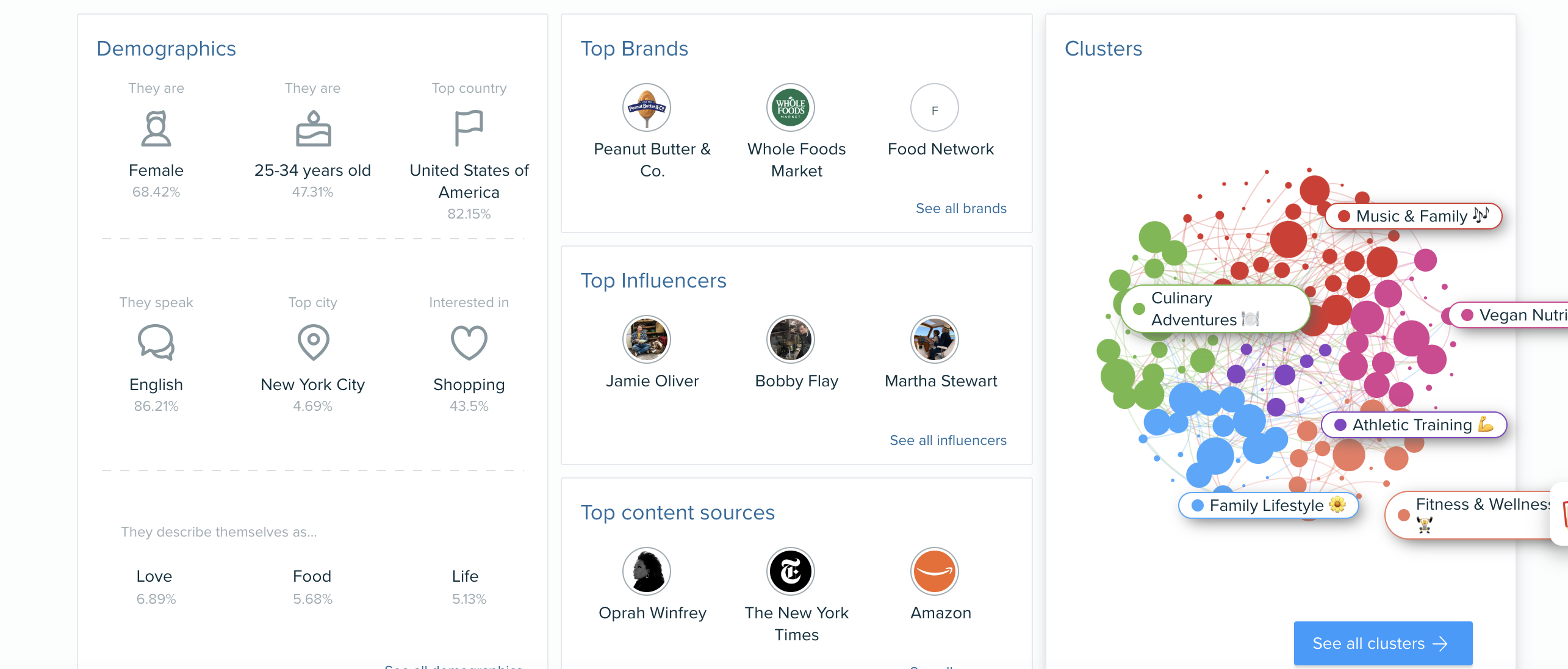Click Martha Stewart's avatar photo
This screenshot has height=669, width=1568.
pyautogui.click(x=934, y=339)
